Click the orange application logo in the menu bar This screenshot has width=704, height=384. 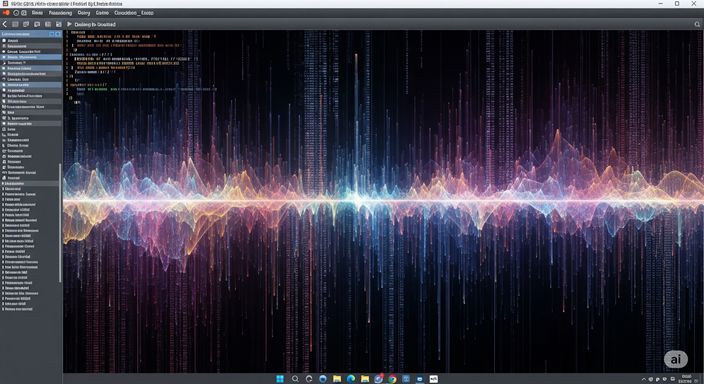[6, 13]
